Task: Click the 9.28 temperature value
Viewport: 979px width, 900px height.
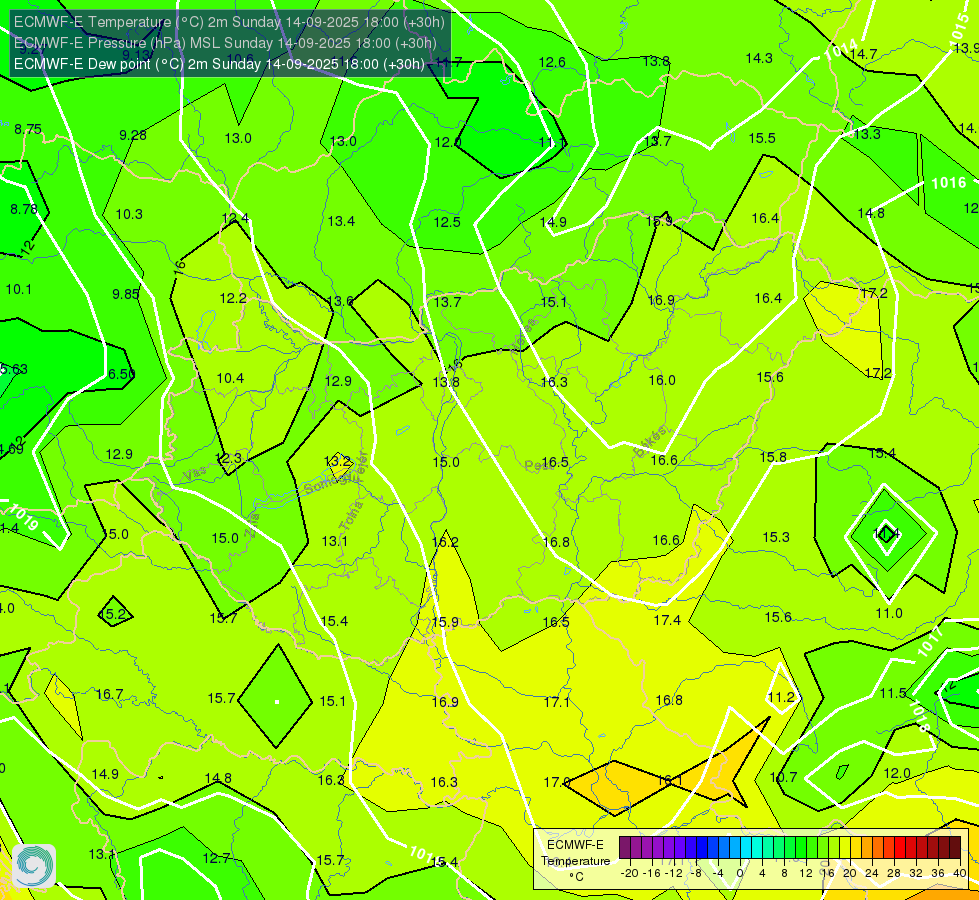Action: click(133, 135)
